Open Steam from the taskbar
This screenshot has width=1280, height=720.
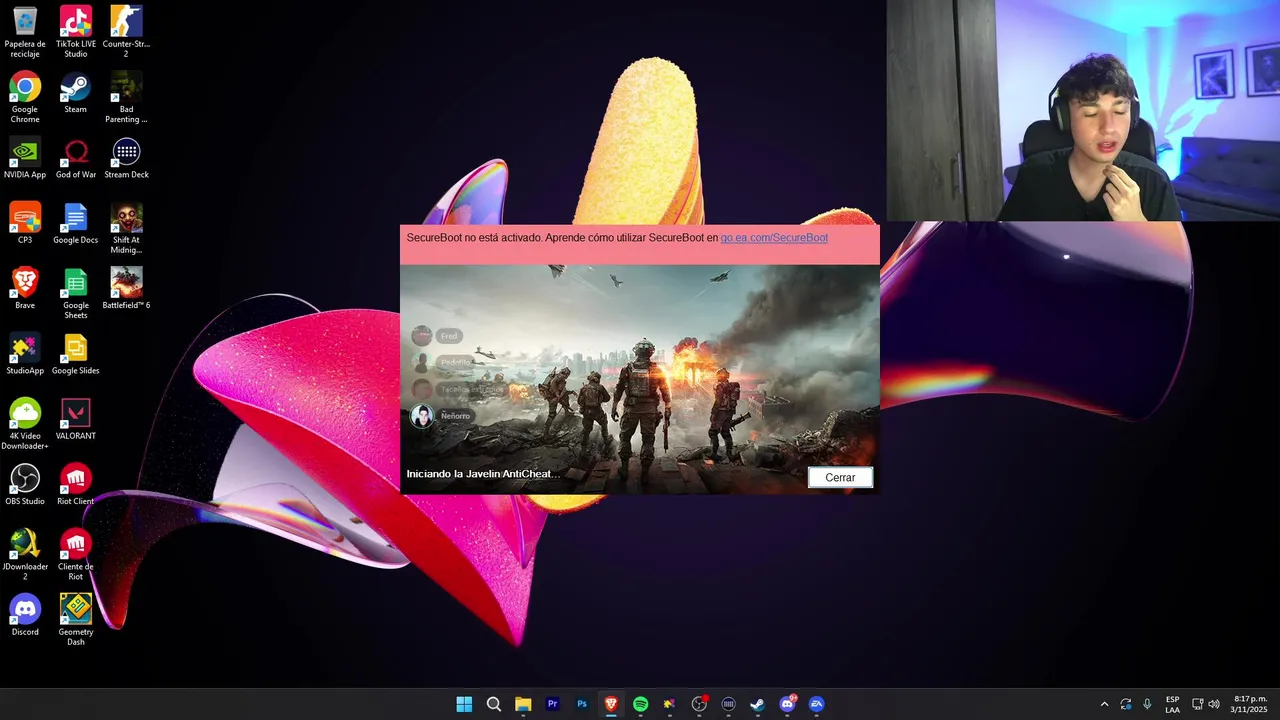click(x=758, y=704)
